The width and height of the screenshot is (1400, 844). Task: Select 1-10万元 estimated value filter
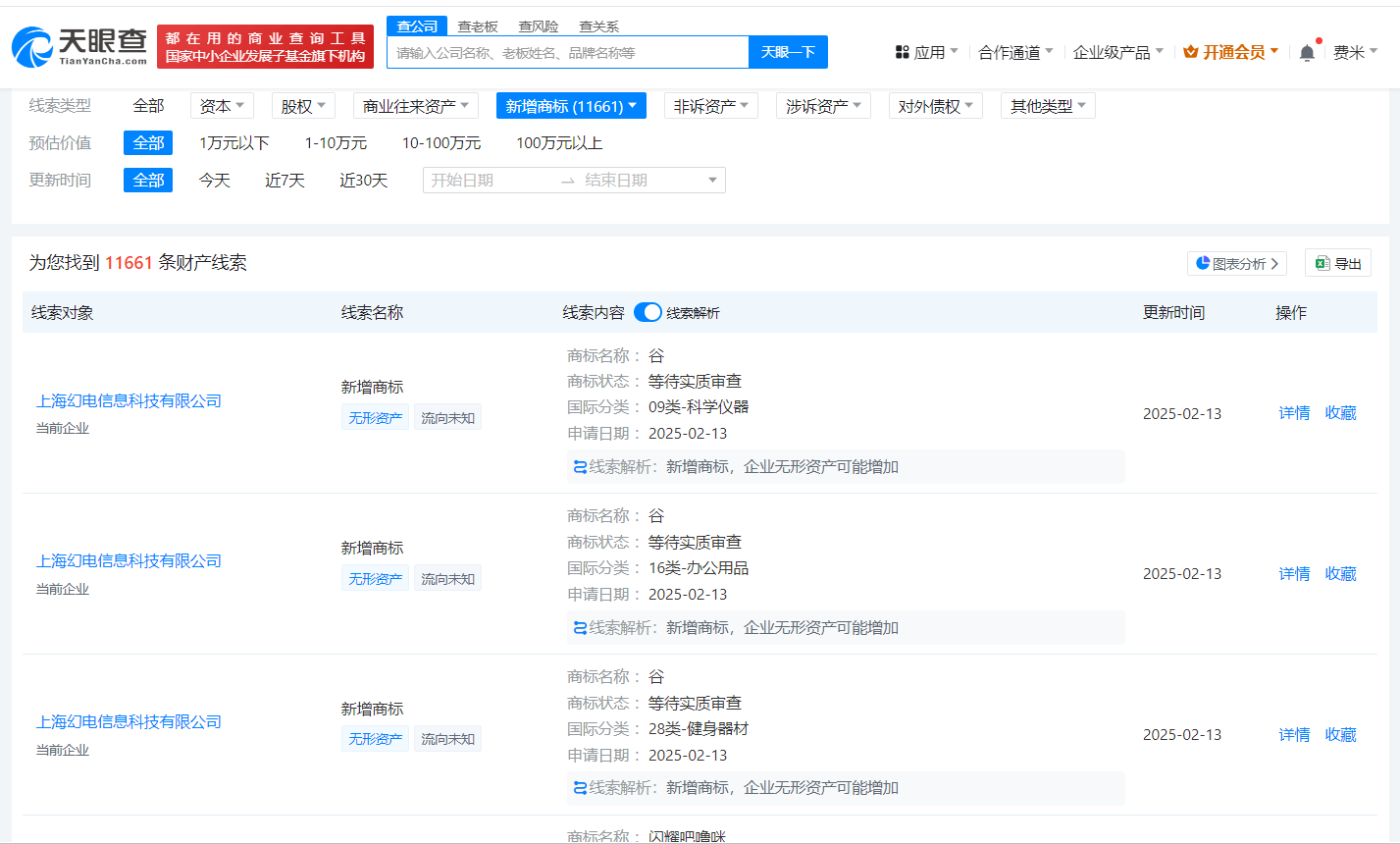pyautogui.click(x=336, y=143)
